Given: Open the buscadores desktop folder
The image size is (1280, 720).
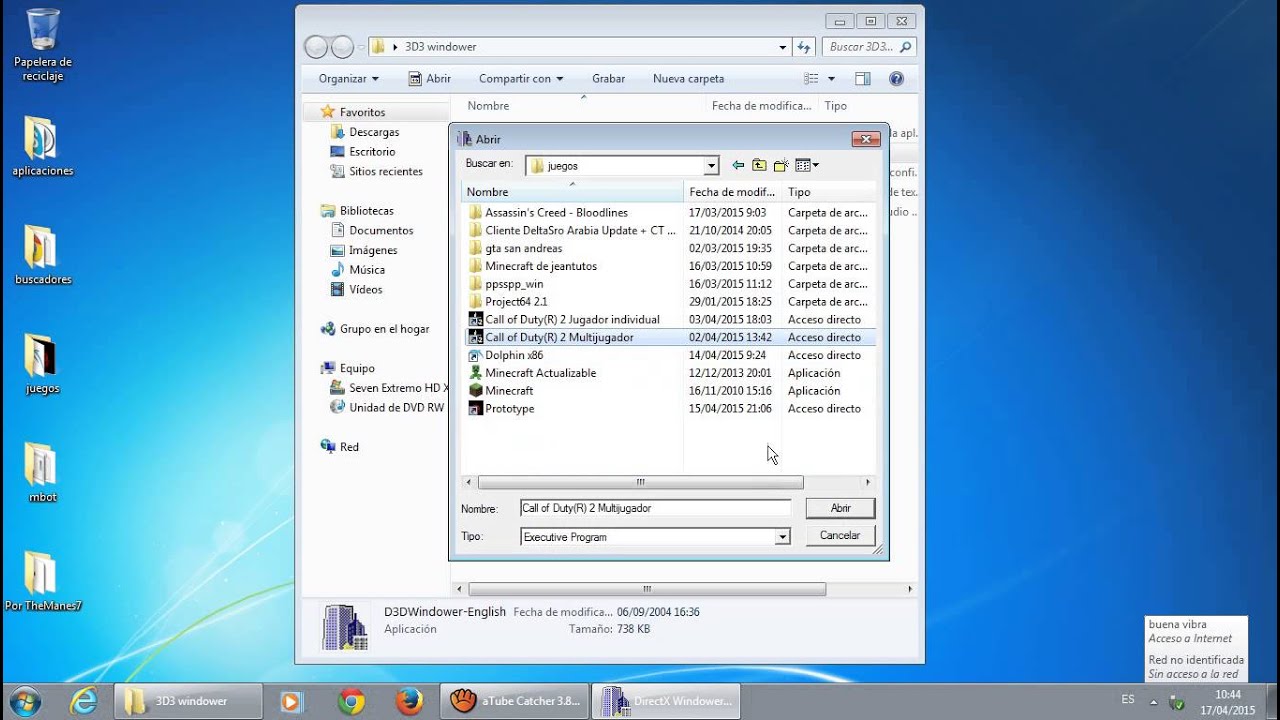Looking at the screenshot, I should [x=42, y=256].
